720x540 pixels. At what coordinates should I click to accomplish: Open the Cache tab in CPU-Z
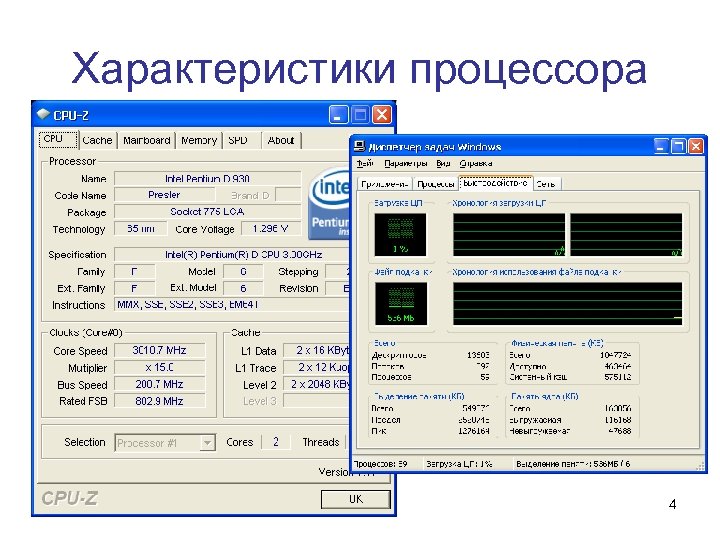click(97, 141)
